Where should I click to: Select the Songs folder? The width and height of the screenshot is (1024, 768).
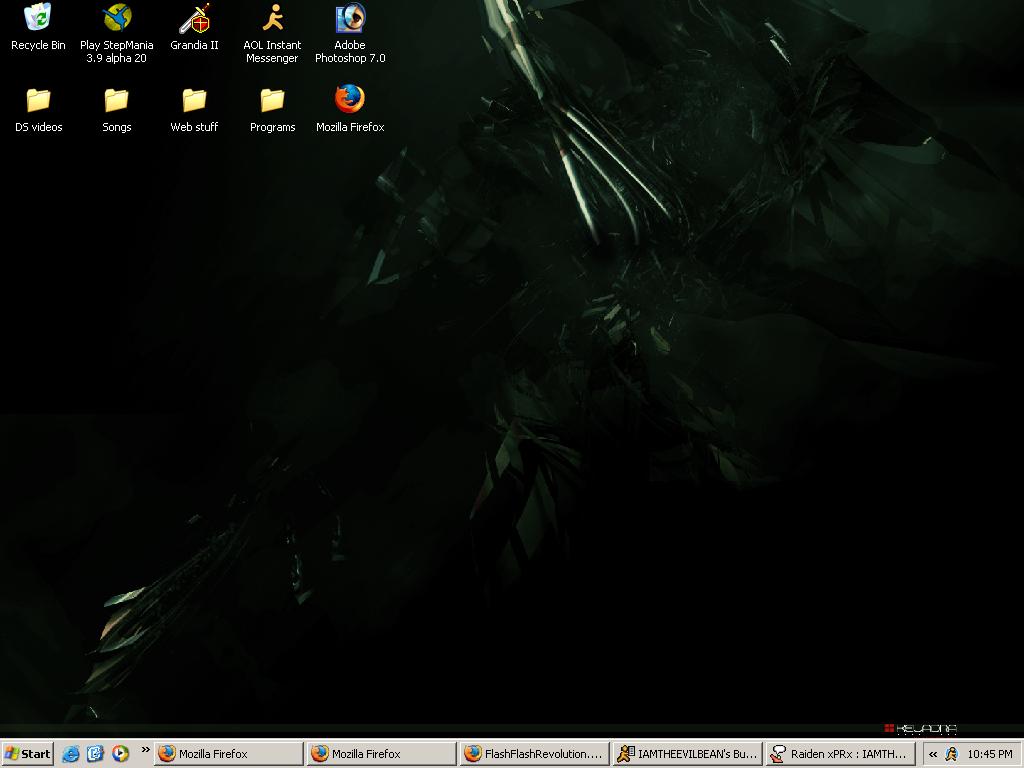click(116, 110)
